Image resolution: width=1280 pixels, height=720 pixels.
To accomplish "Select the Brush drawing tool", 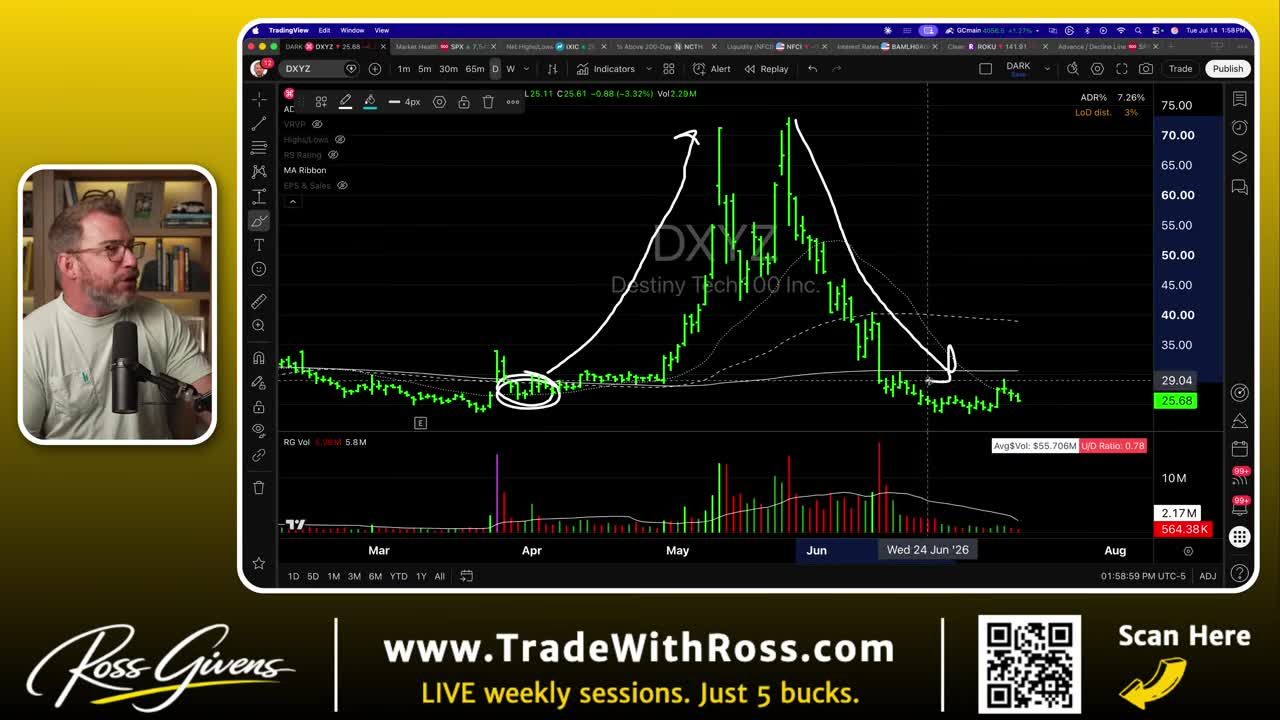I will click(x=259, y=221).
